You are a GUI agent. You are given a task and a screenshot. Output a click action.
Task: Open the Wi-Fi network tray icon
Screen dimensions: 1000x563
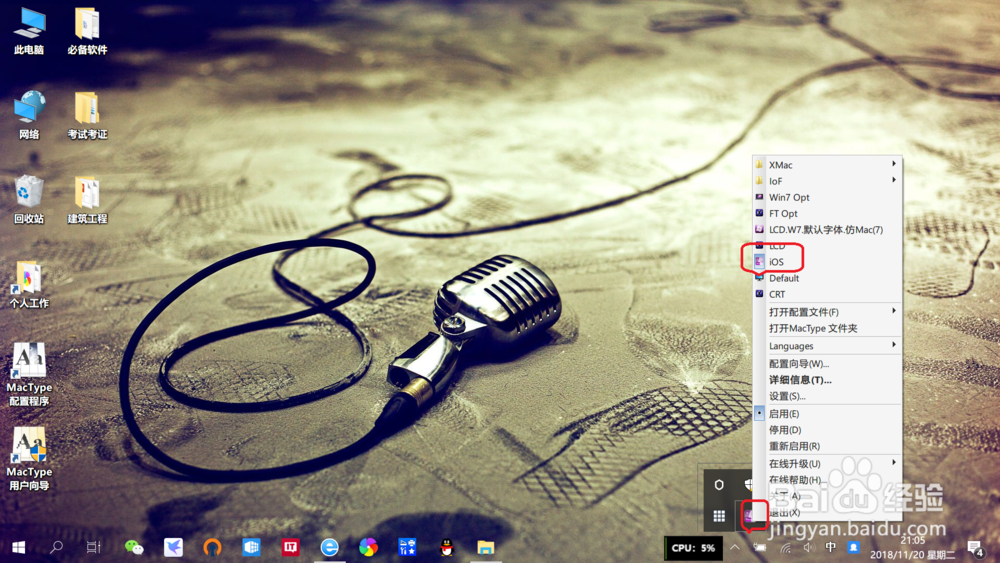[786, 548]
